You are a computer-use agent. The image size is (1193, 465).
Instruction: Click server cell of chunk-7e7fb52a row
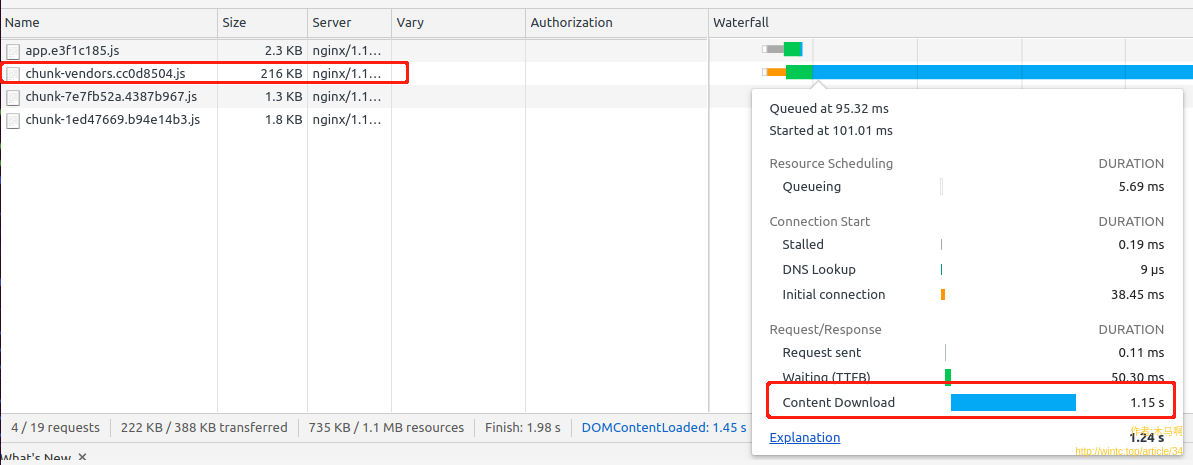(347, 97)
